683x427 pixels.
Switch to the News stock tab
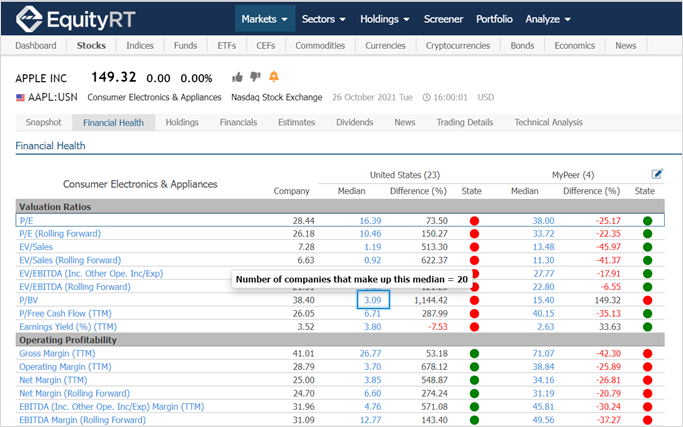tap(405, 122)
